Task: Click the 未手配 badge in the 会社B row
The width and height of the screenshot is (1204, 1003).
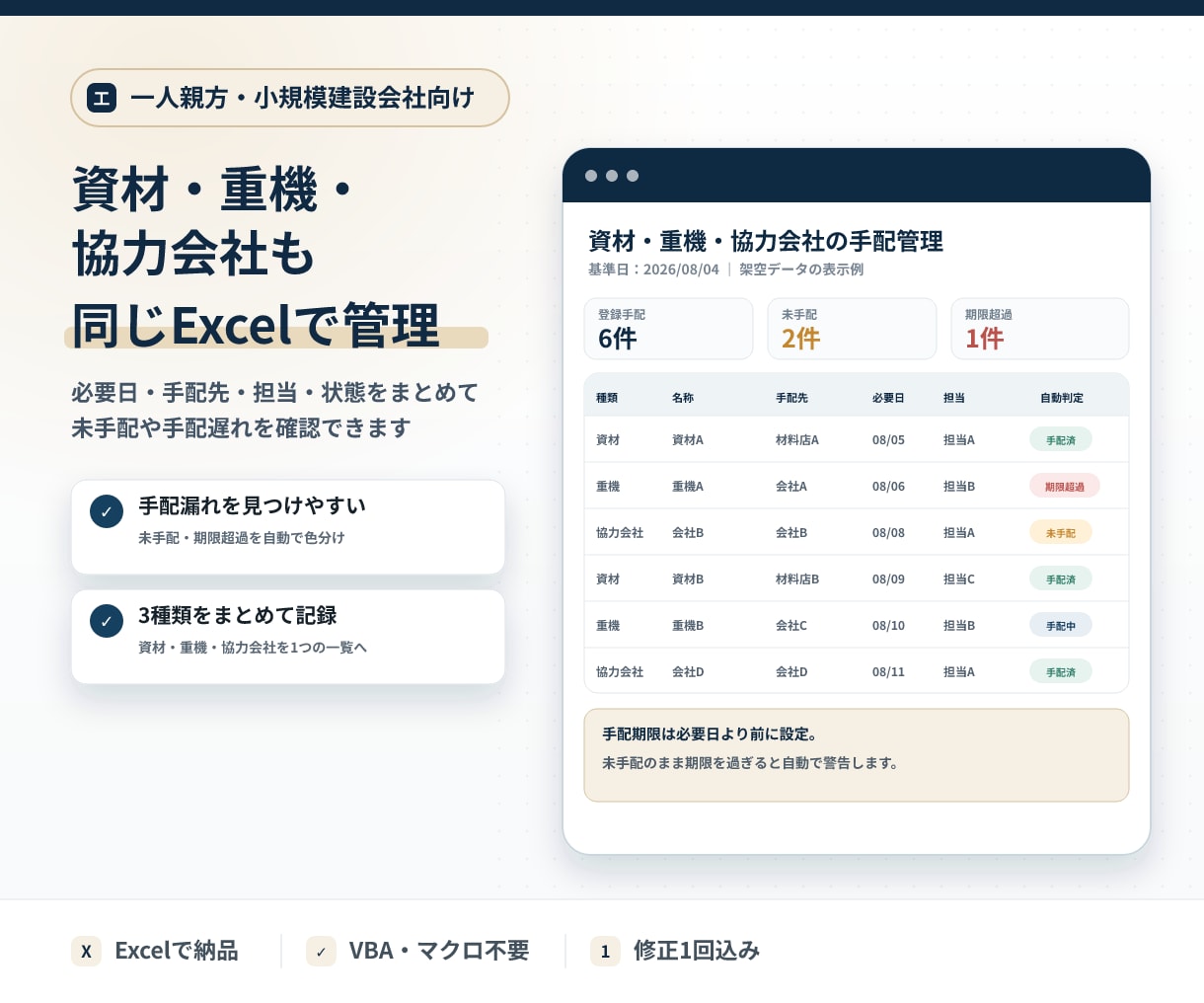Action: point(1061,532)
